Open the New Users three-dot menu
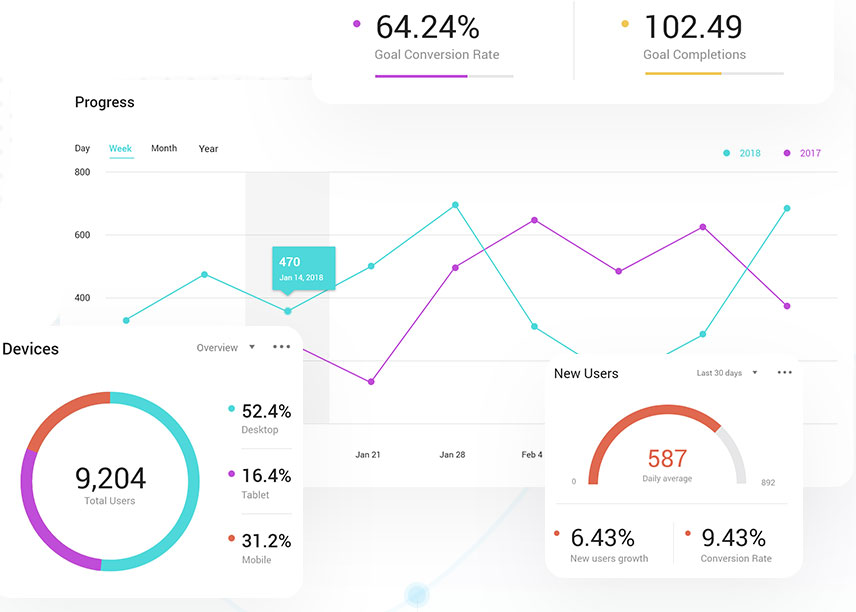The height and width of the screenshot is (612, 856). pyautogui.click(x=784, y=372)
